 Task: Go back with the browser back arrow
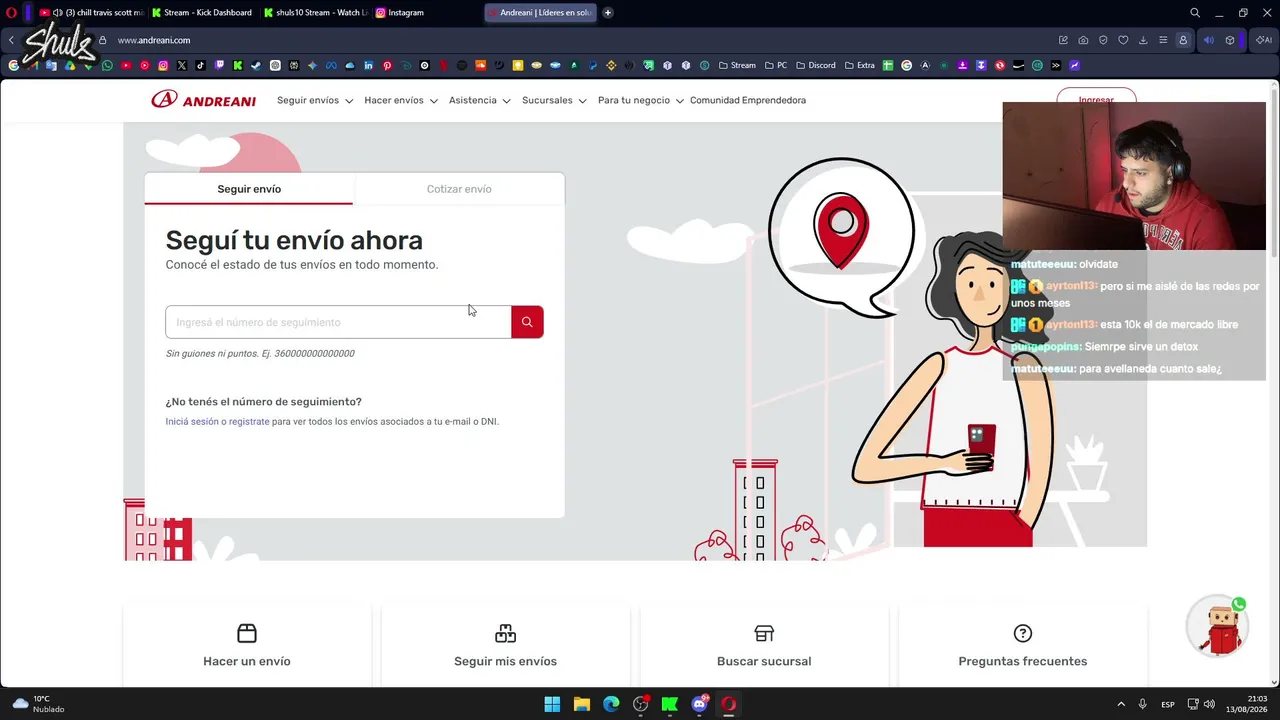pos(11,40)
